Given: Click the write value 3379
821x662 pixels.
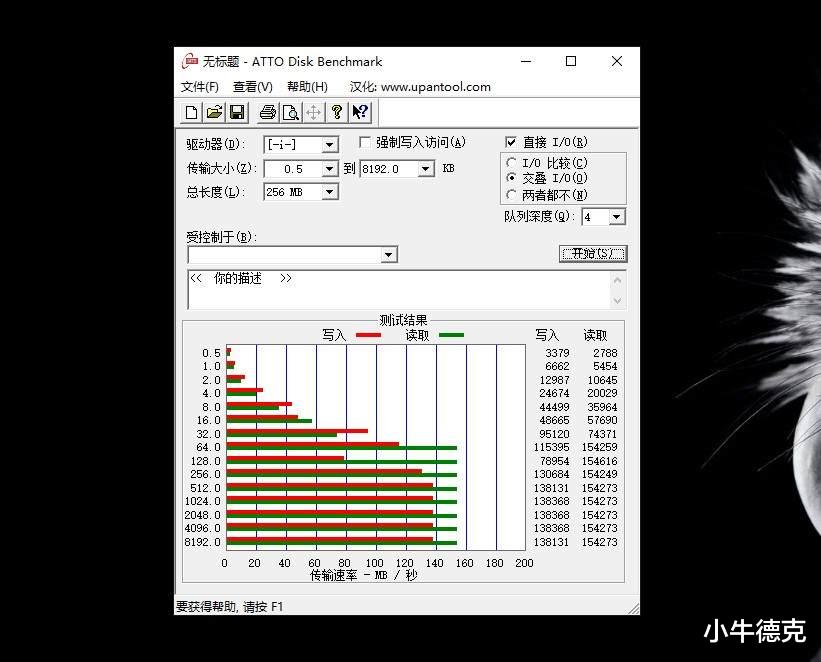Looking at the screenshot, I should coord(557,353).
